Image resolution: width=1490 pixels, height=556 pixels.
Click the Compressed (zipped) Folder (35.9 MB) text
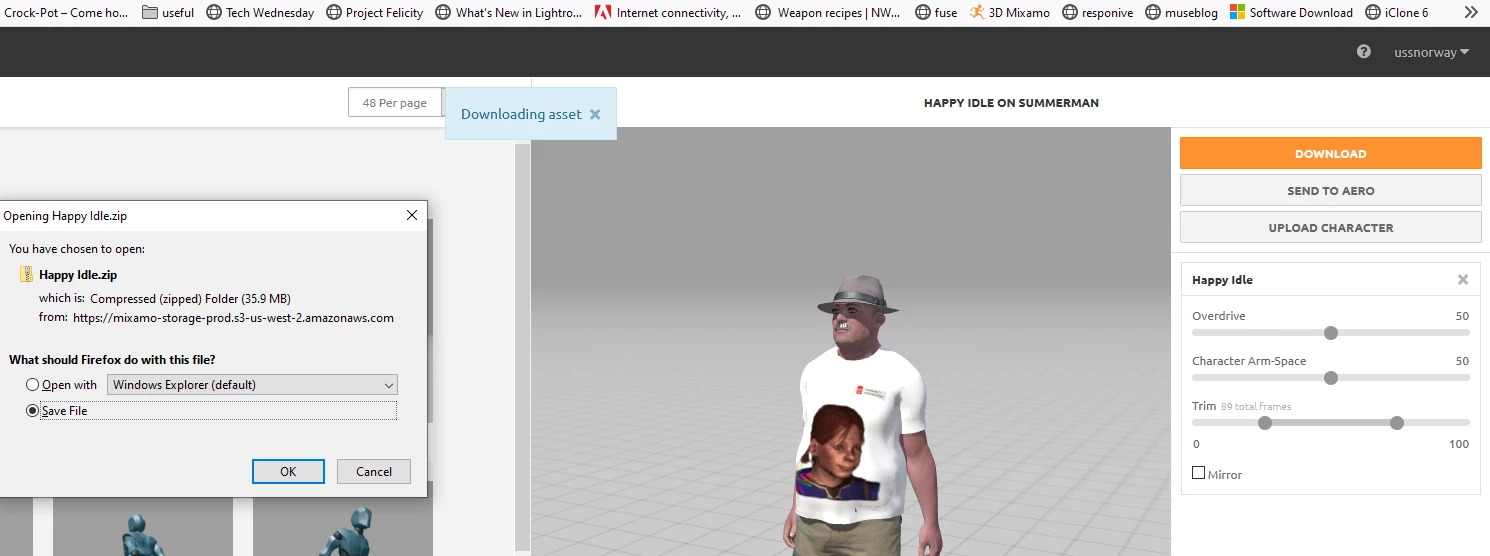190,298
